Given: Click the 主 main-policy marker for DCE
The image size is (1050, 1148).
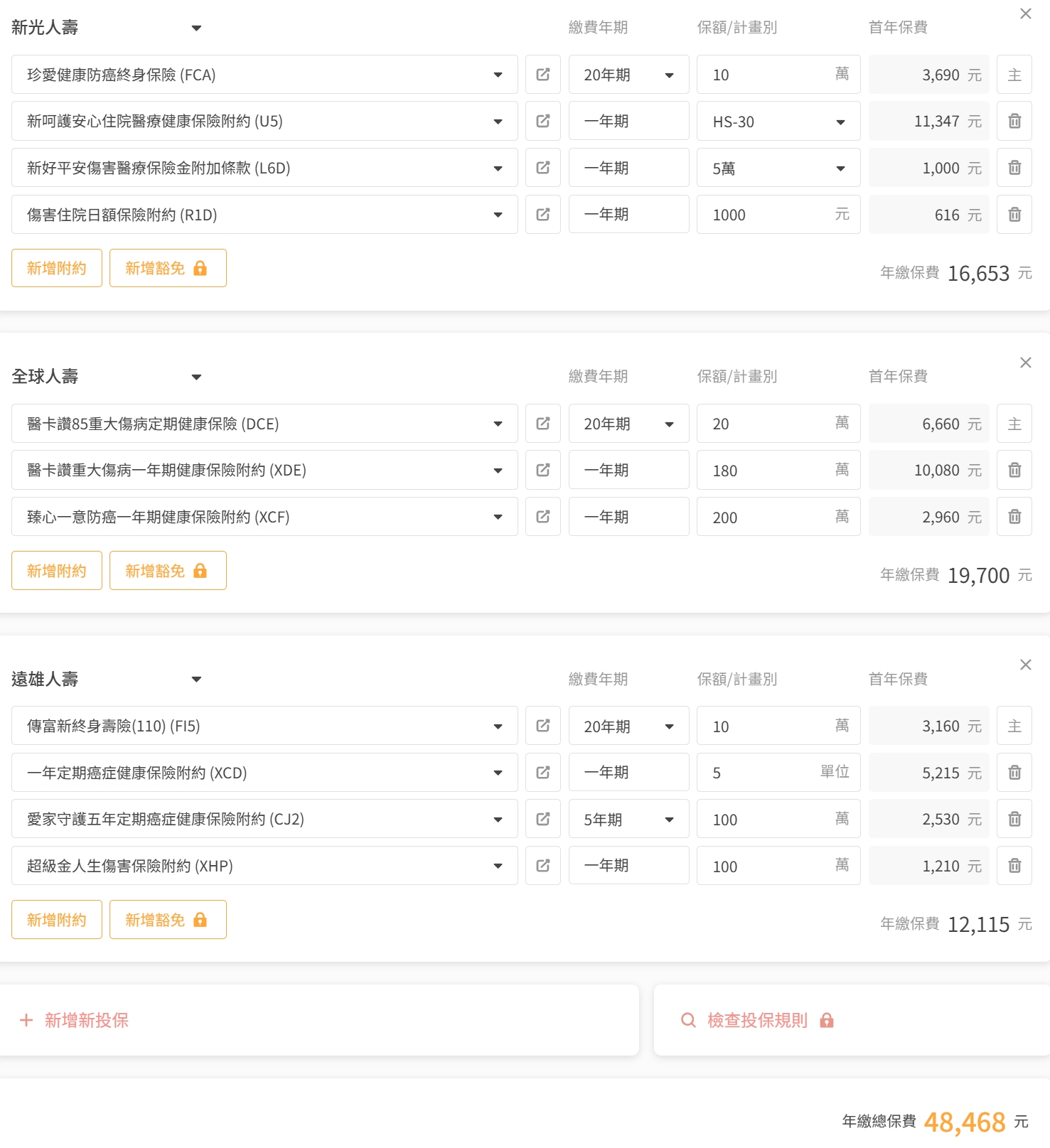Looking at the screenshot, I should click(1014, 424).
